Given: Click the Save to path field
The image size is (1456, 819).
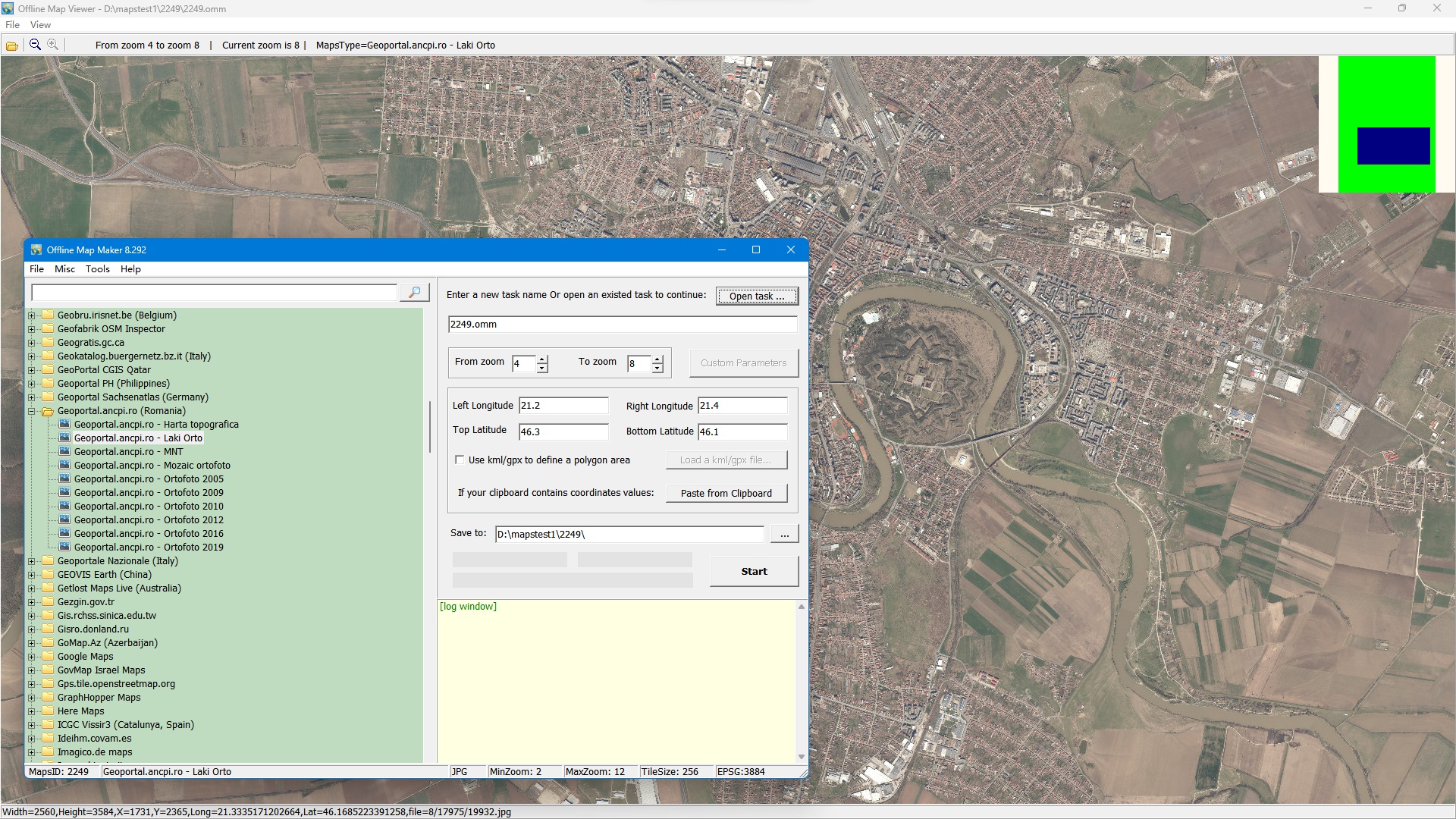Looking at the screenshot, I should coord(629,535).
